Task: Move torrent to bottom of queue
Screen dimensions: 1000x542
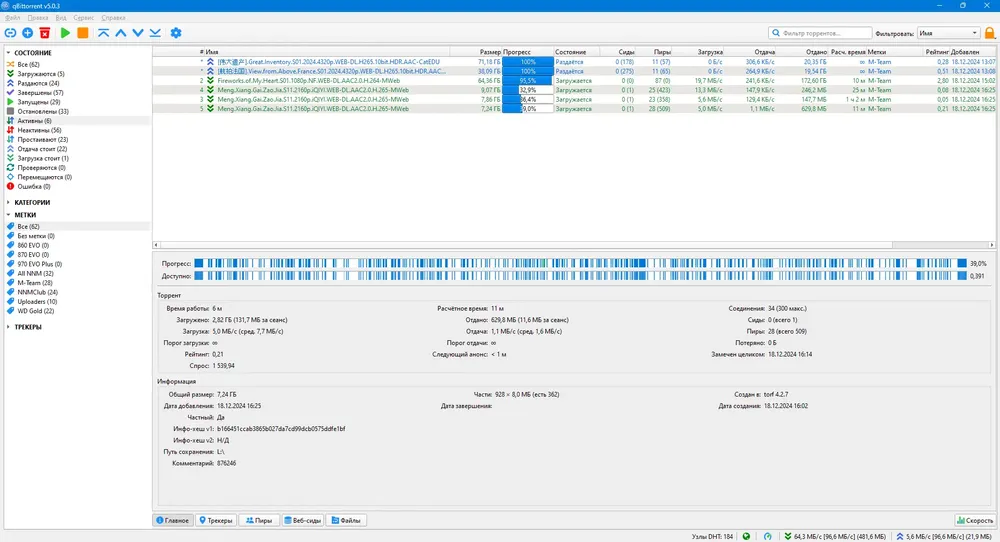Action: click(x=155, y=33)
